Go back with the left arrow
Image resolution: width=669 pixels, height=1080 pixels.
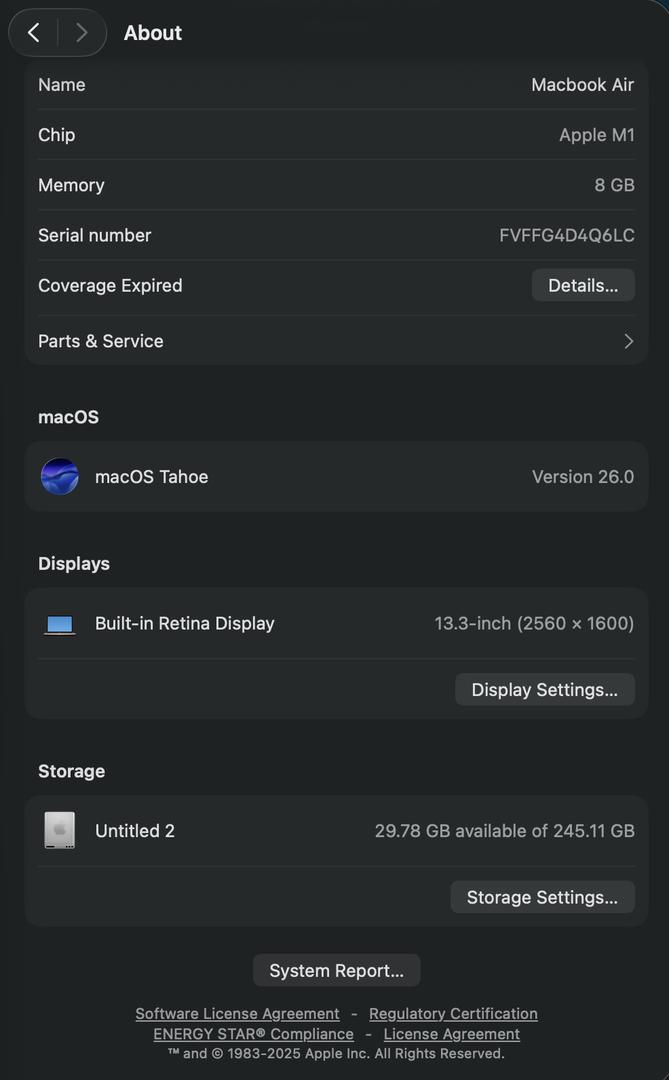click(34, 33)
